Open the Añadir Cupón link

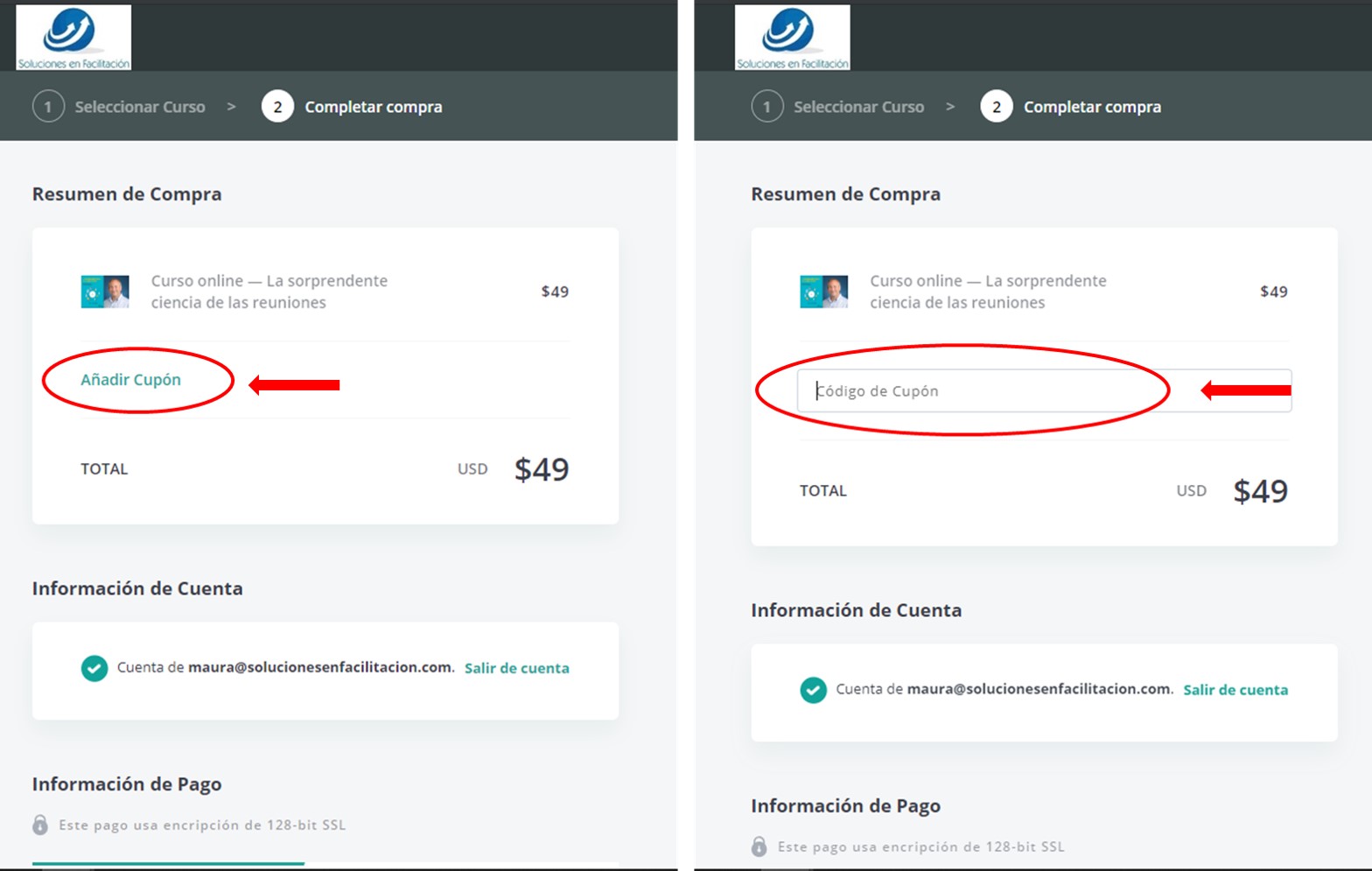pos(131,380)
